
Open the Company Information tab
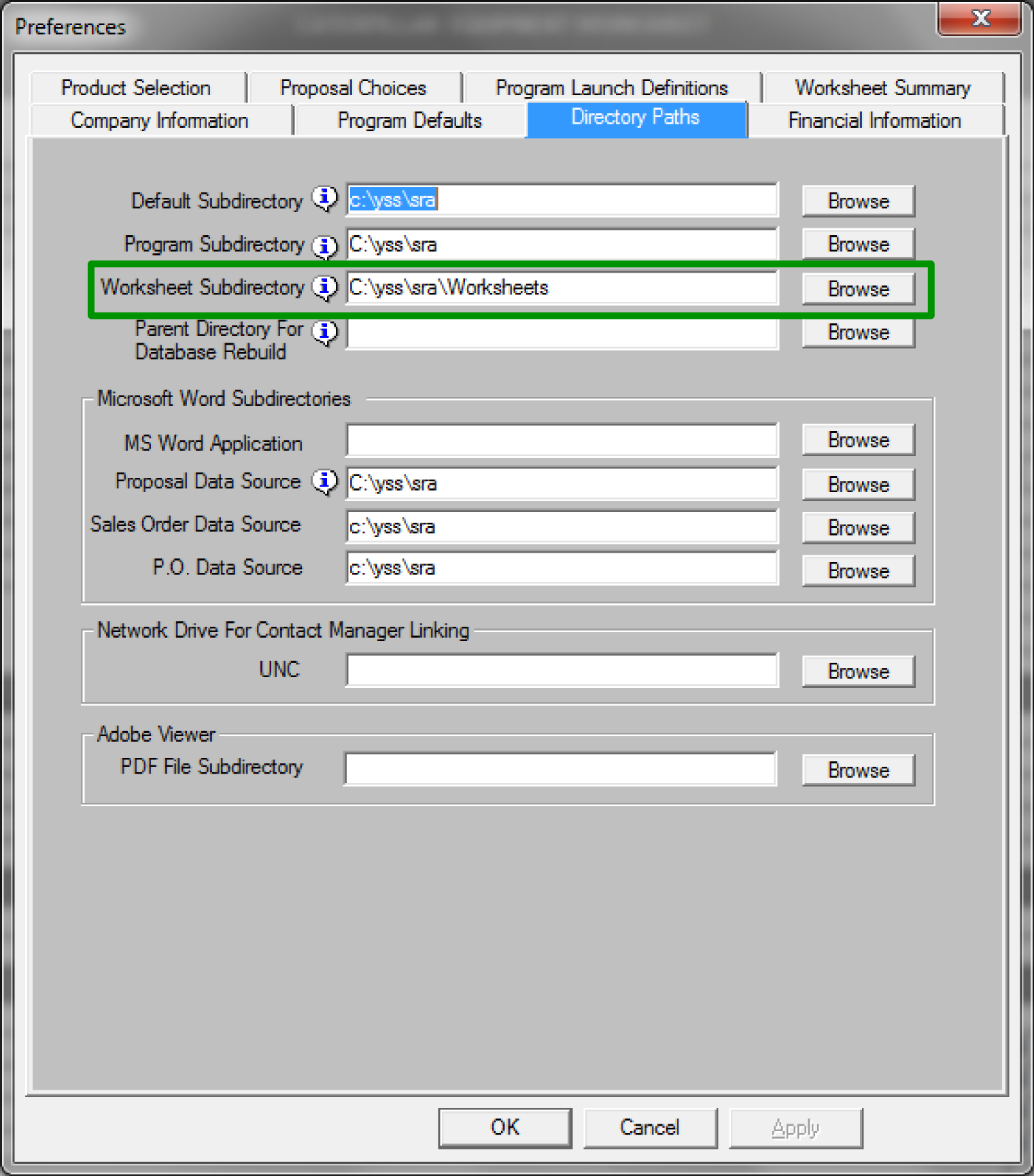tap(160, 120)
